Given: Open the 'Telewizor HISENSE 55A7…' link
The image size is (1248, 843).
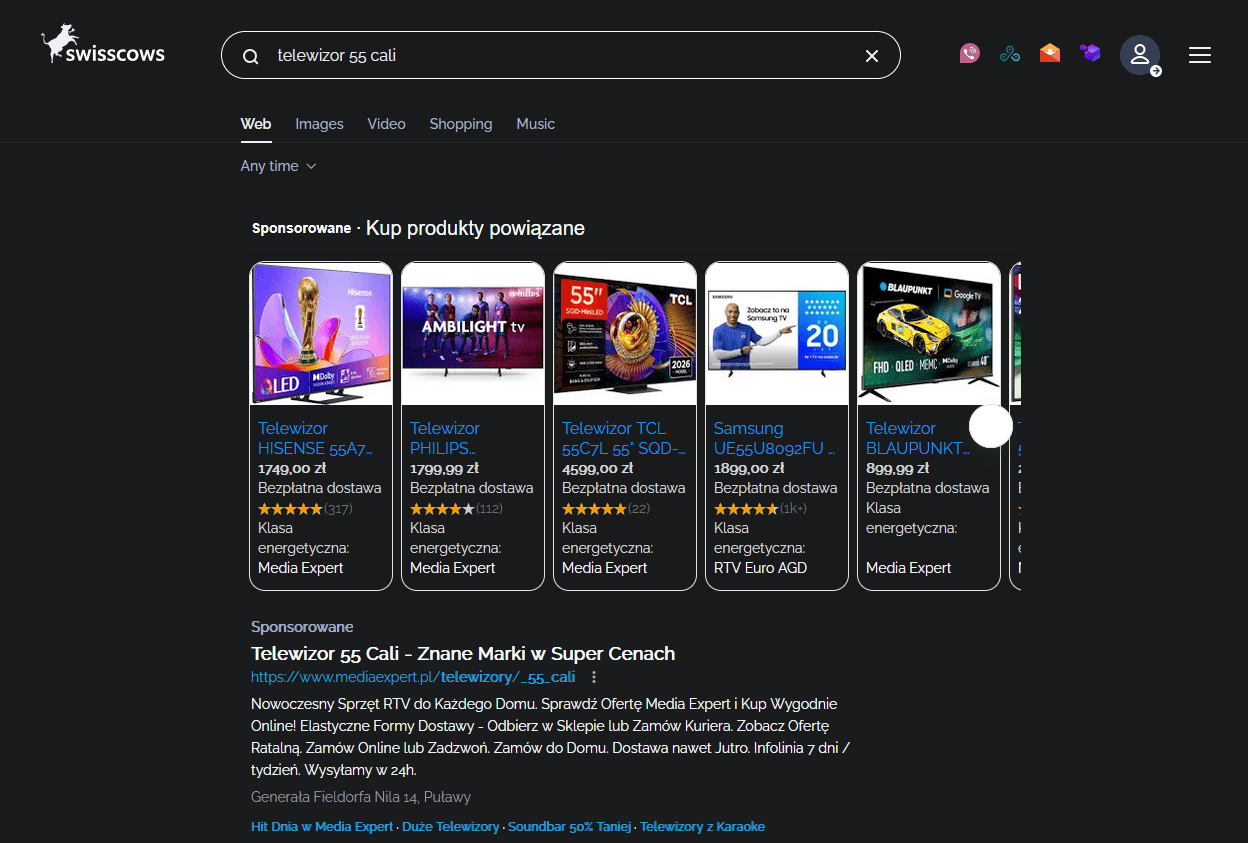Looking at the screenshot, I should tap(315, 438).
